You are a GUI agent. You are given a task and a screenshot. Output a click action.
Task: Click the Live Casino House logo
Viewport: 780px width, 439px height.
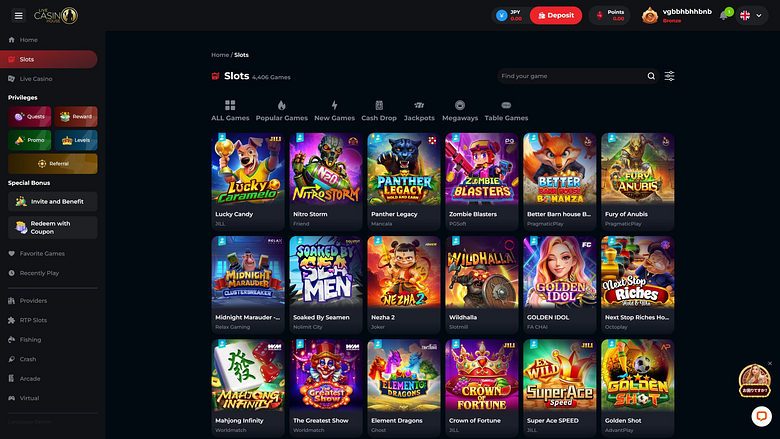tap(56, 15)
